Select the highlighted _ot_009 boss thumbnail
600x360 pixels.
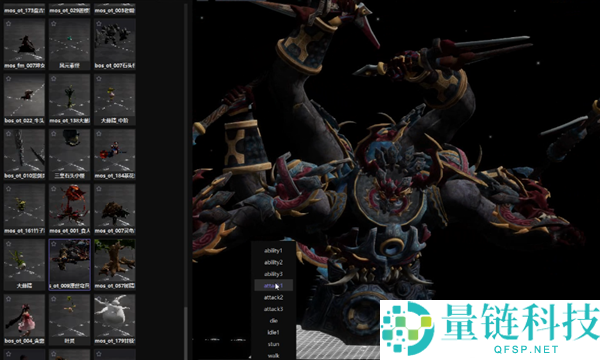point(70,264)
